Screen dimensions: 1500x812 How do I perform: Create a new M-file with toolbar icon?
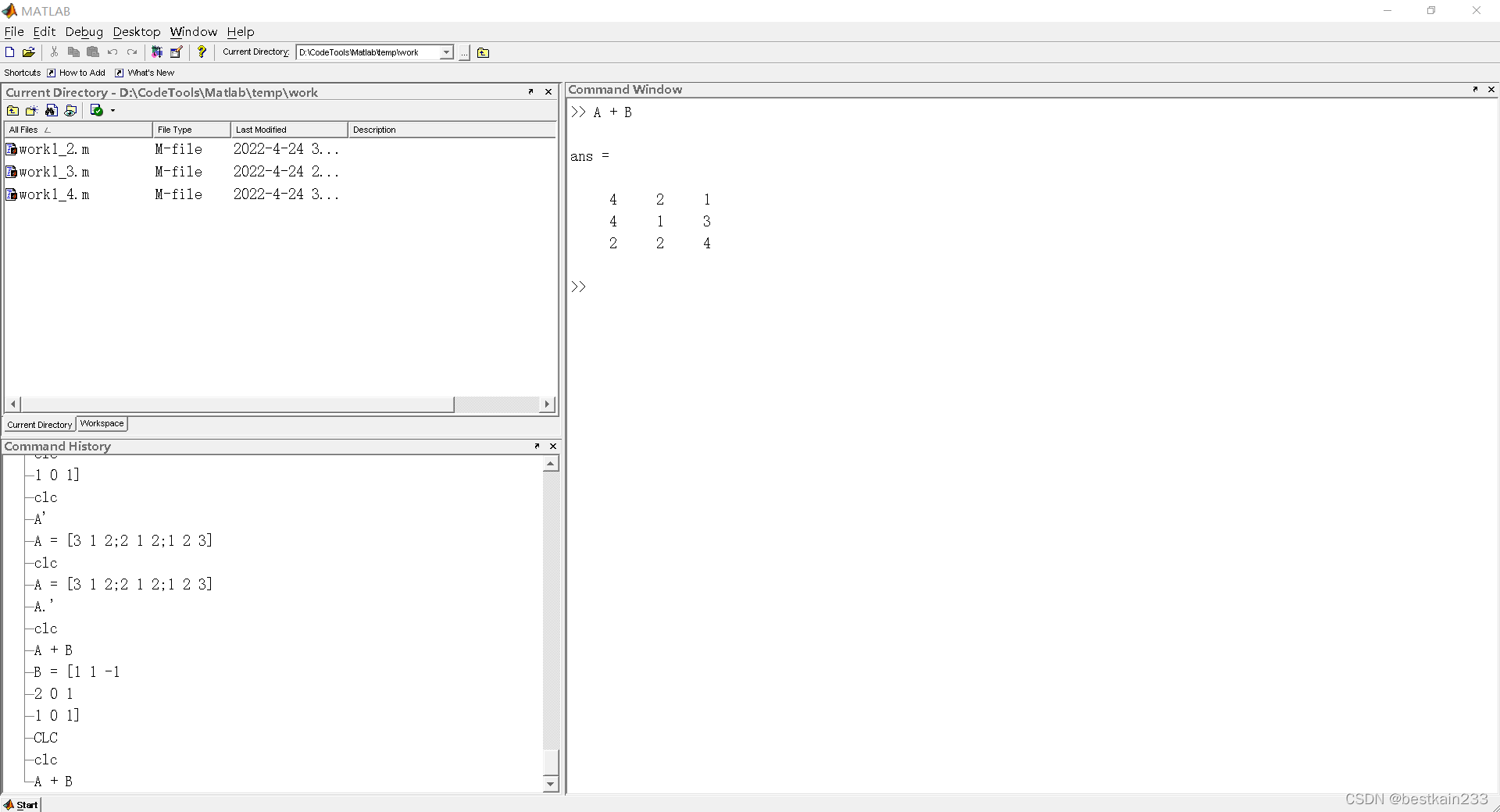pos(9,52)
